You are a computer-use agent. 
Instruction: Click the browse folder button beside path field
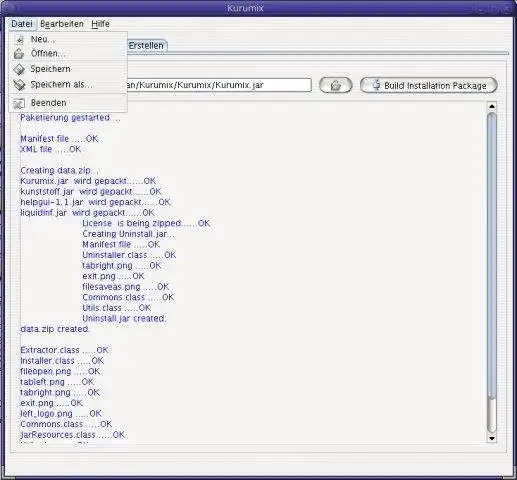coord(335,85)
